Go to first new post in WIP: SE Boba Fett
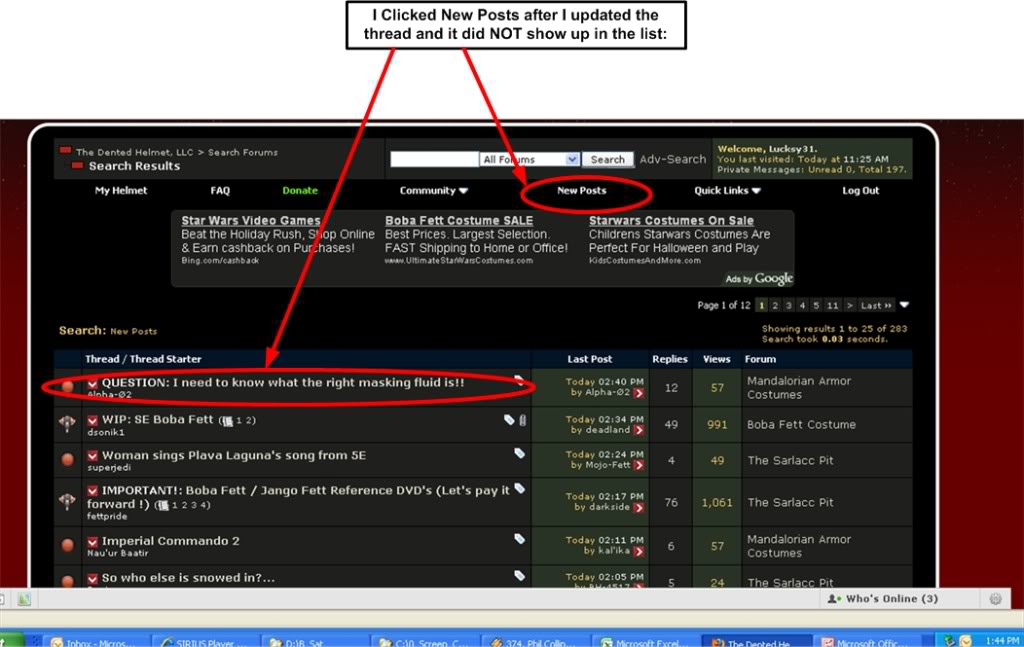1024x647 pixels. tap(93, 420)
